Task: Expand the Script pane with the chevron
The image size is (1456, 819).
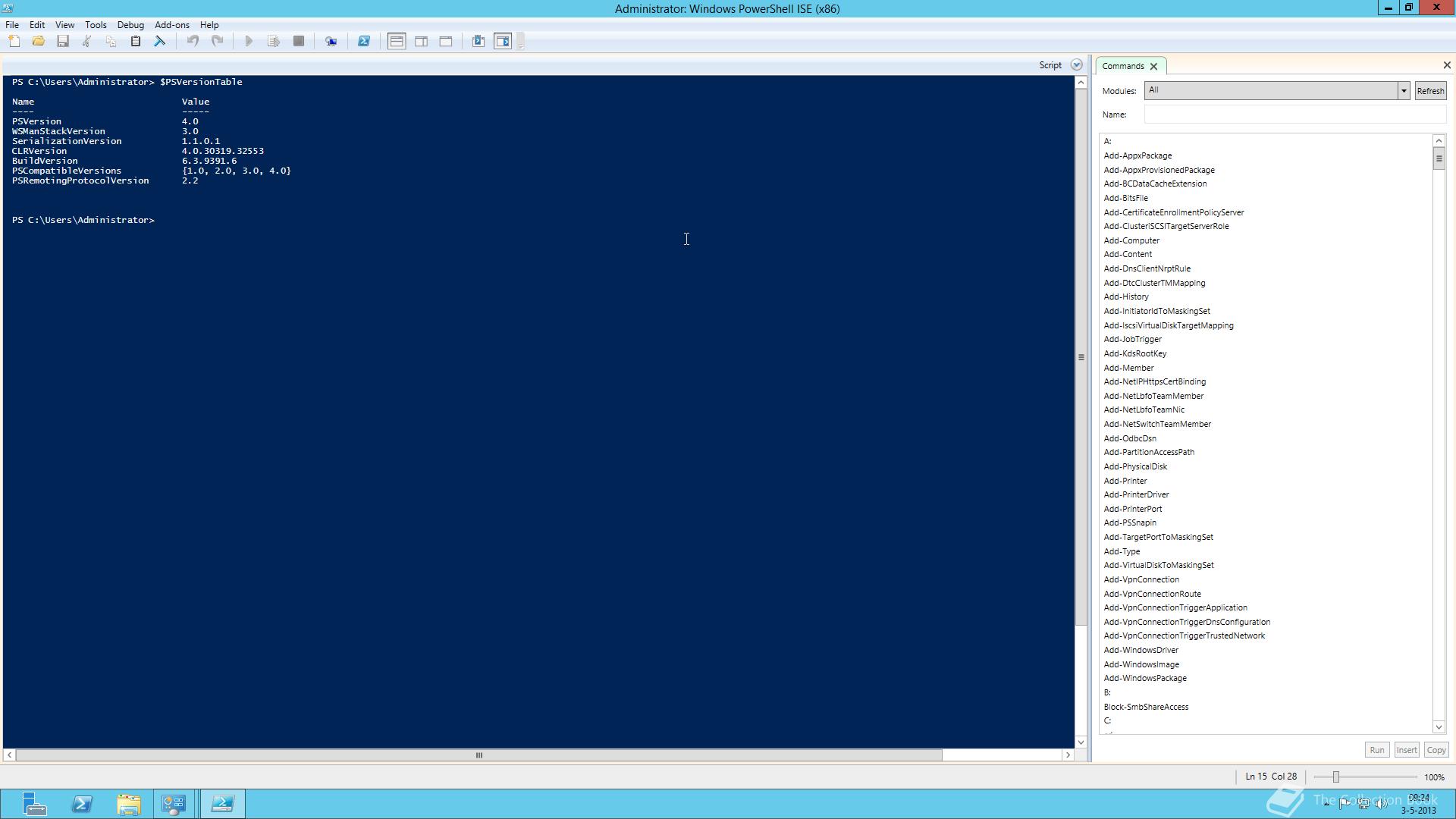Action: pos(1076,65)
